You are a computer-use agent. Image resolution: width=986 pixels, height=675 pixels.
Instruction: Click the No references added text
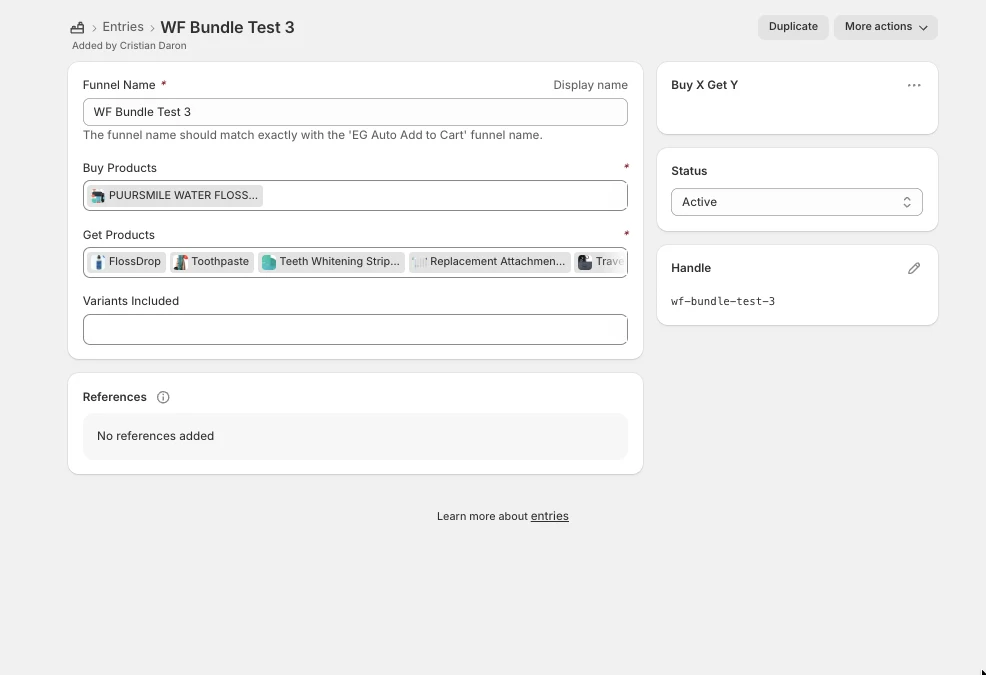(x=155, y=436)
